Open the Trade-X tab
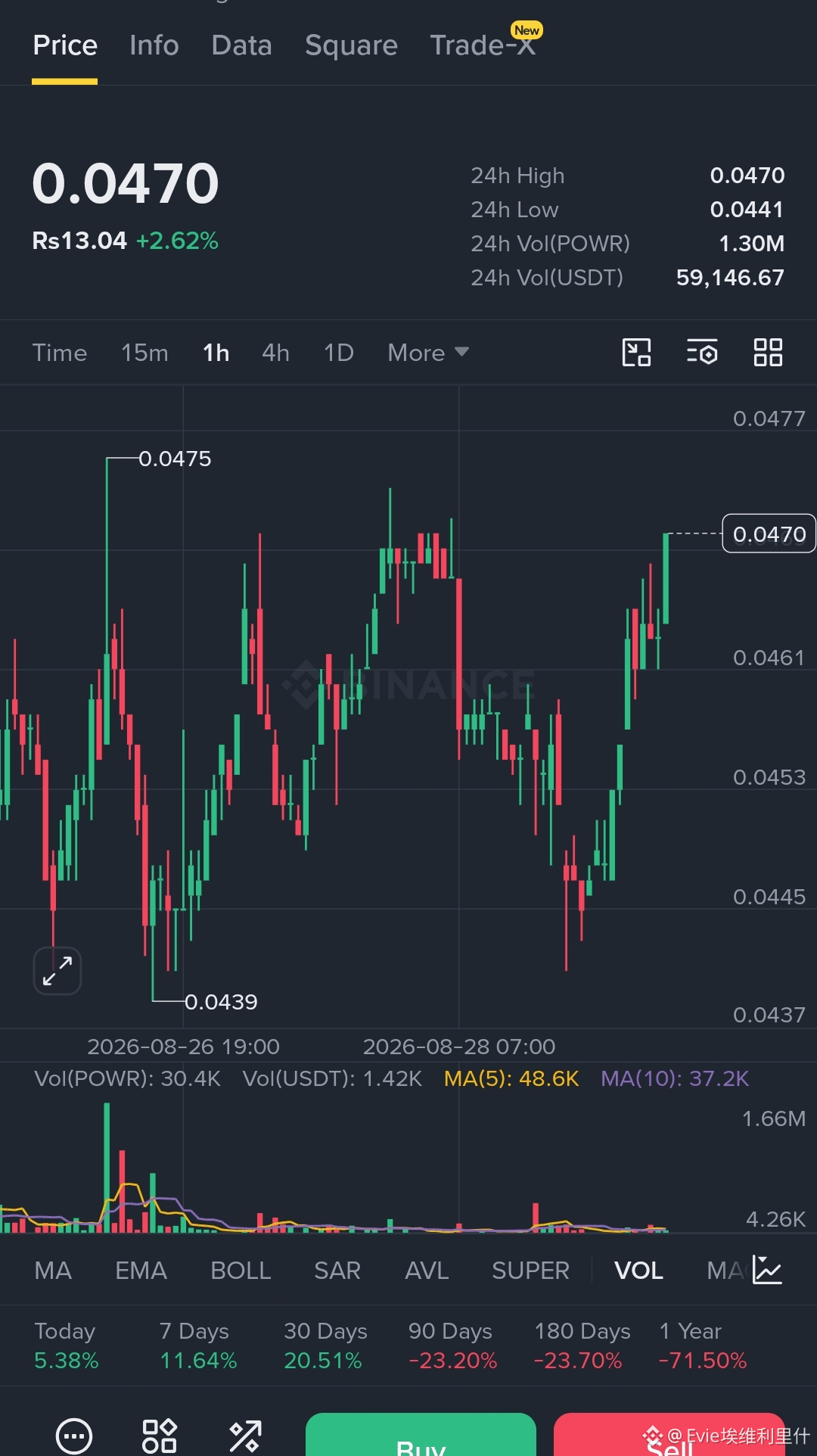This screenshot has width=817, height=1456. click(483, 45)
